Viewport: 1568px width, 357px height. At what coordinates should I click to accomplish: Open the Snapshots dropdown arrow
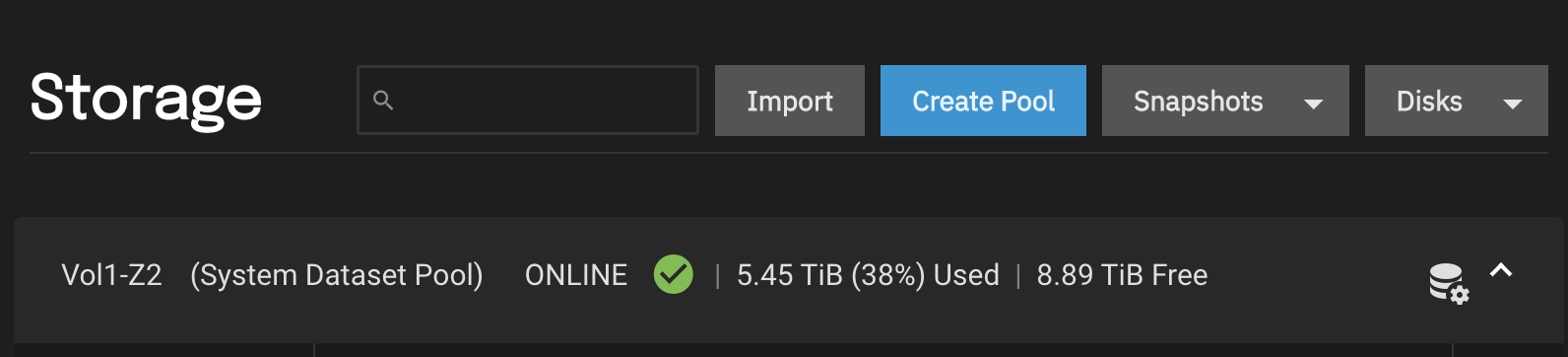coord(1313,104)
